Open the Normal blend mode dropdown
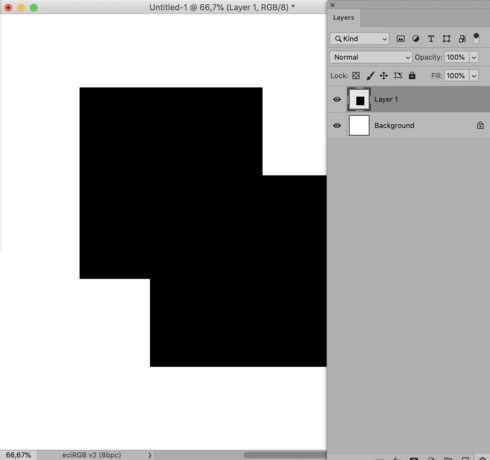The width and height of the screenshot is (490, 460). tap(371, 57)
